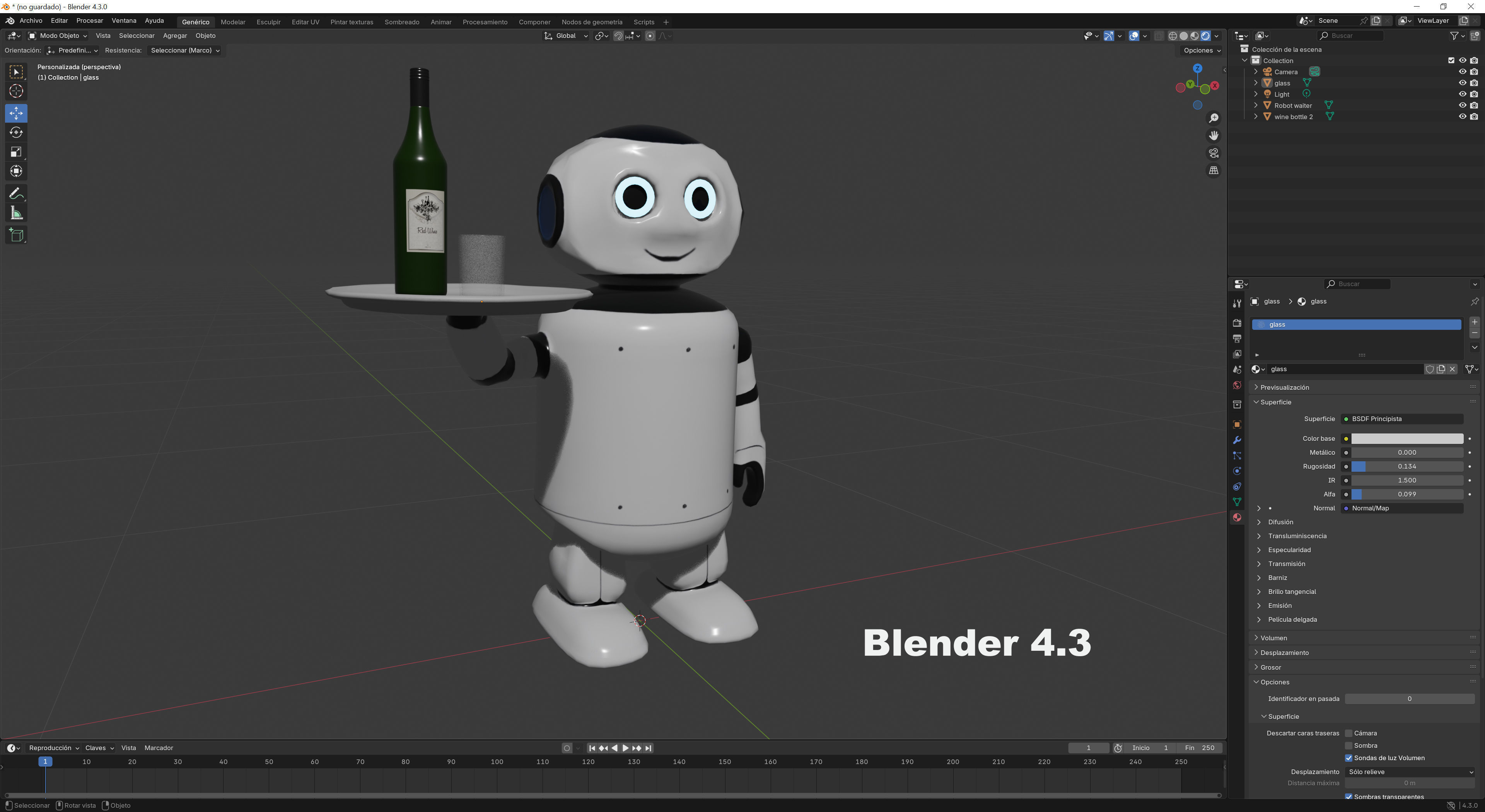This screenshot has width=1485, height=812.
Task: Select the Cursor tool in toolbar
Action: [16, 91]
